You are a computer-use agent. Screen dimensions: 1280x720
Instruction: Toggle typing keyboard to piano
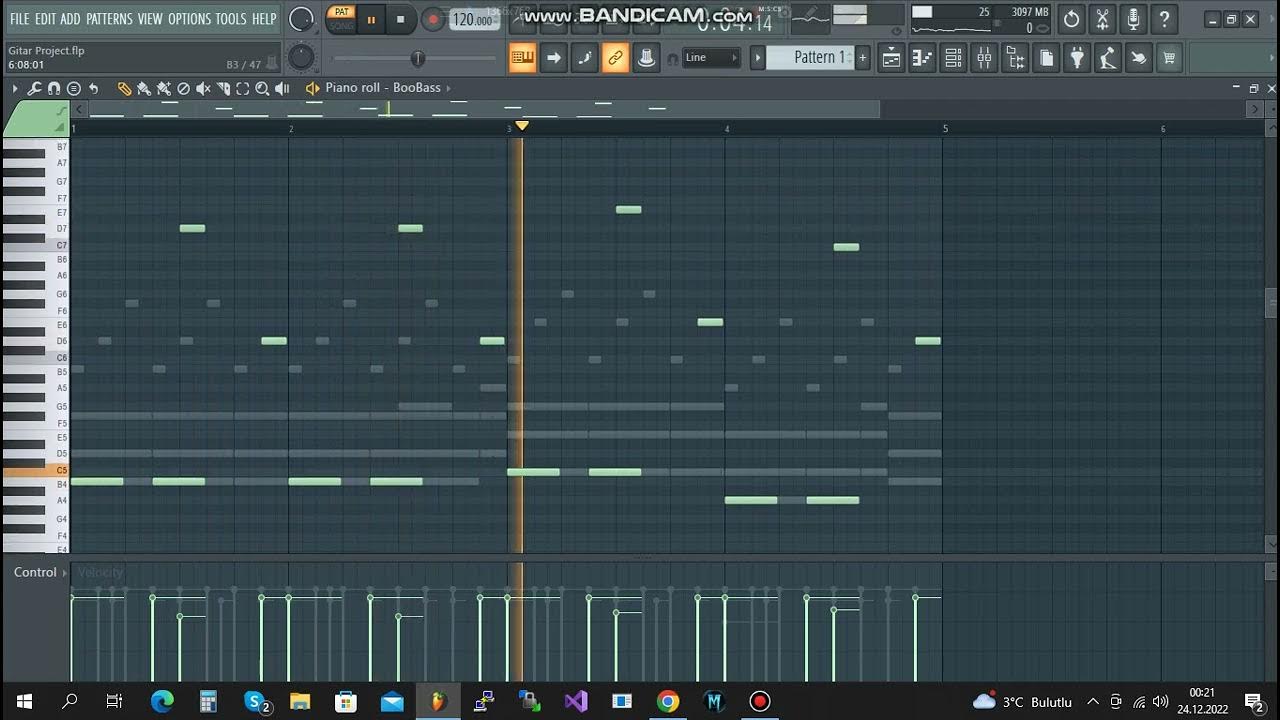pyautogui.click(x=522, y=58)
